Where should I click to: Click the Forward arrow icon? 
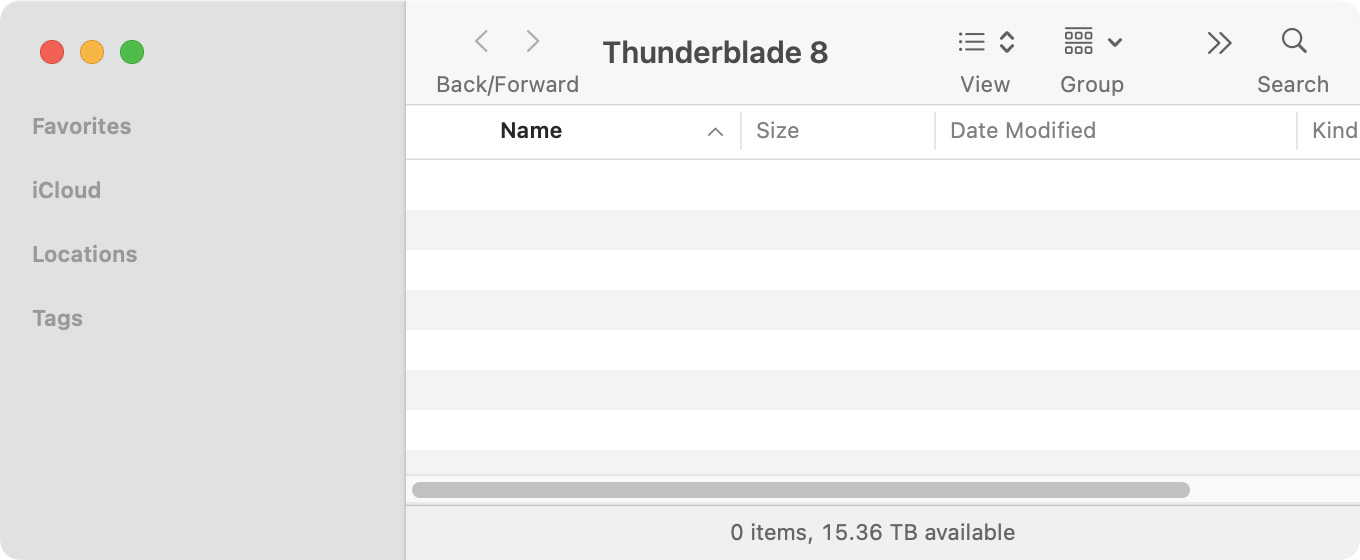click(x=533, y=41)
